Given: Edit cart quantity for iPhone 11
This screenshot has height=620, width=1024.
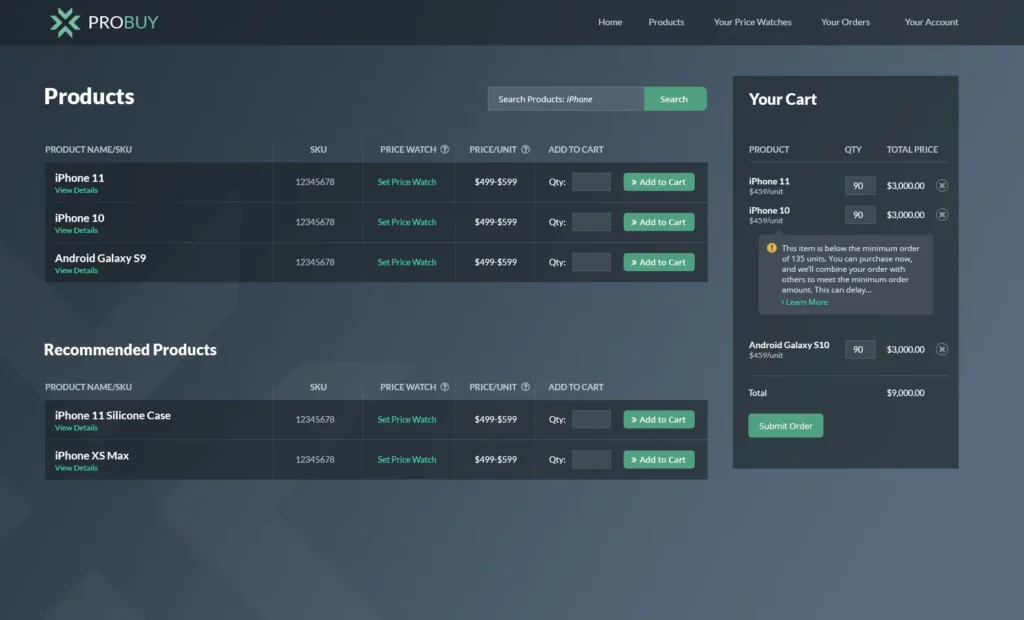Looking at the screenshot, I should tap(859, 186).
